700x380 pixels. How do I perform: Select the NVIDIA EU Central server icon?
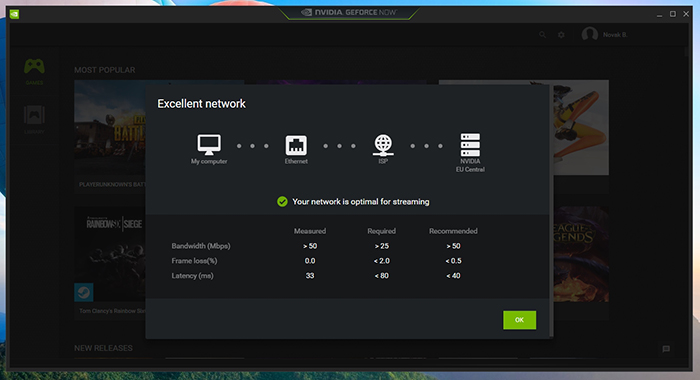pos(470,145)
